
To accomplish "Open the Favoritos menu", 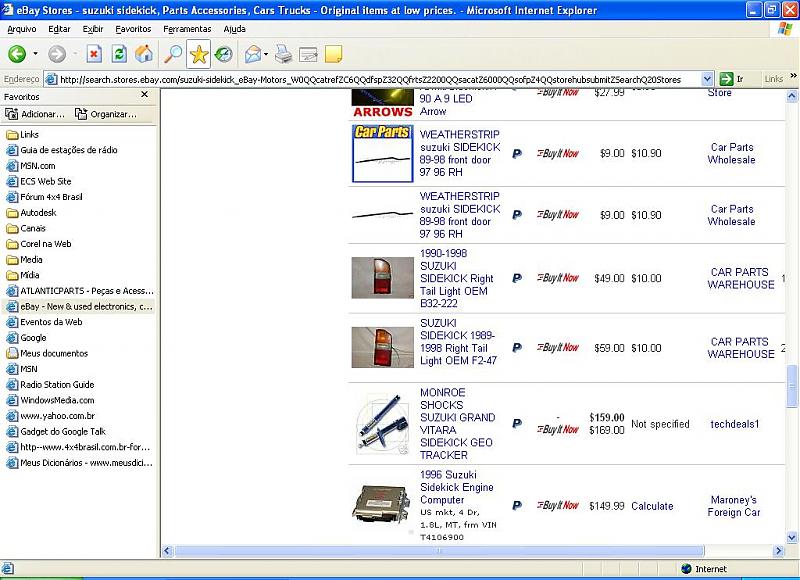I will pos(133,29).
